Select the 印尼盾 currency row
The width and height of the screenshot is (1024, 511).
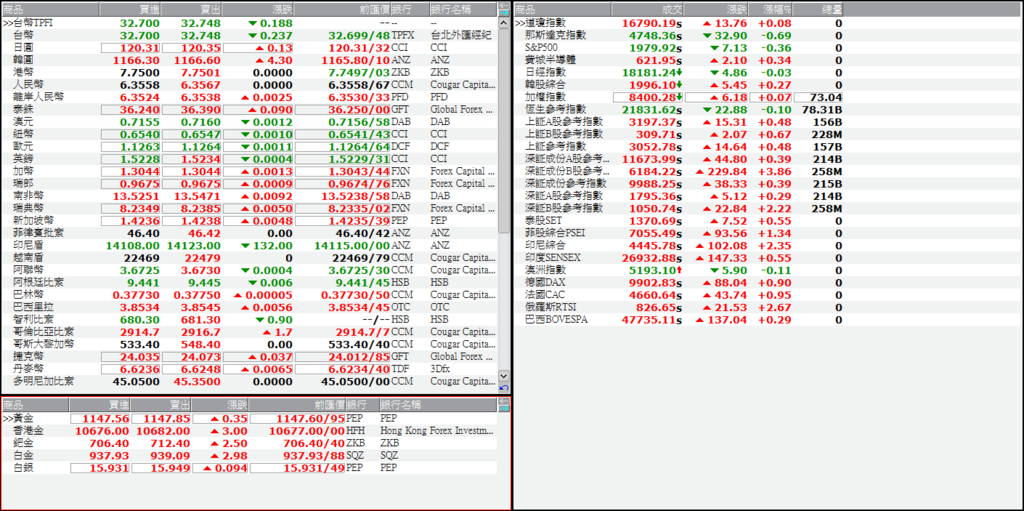249,246
